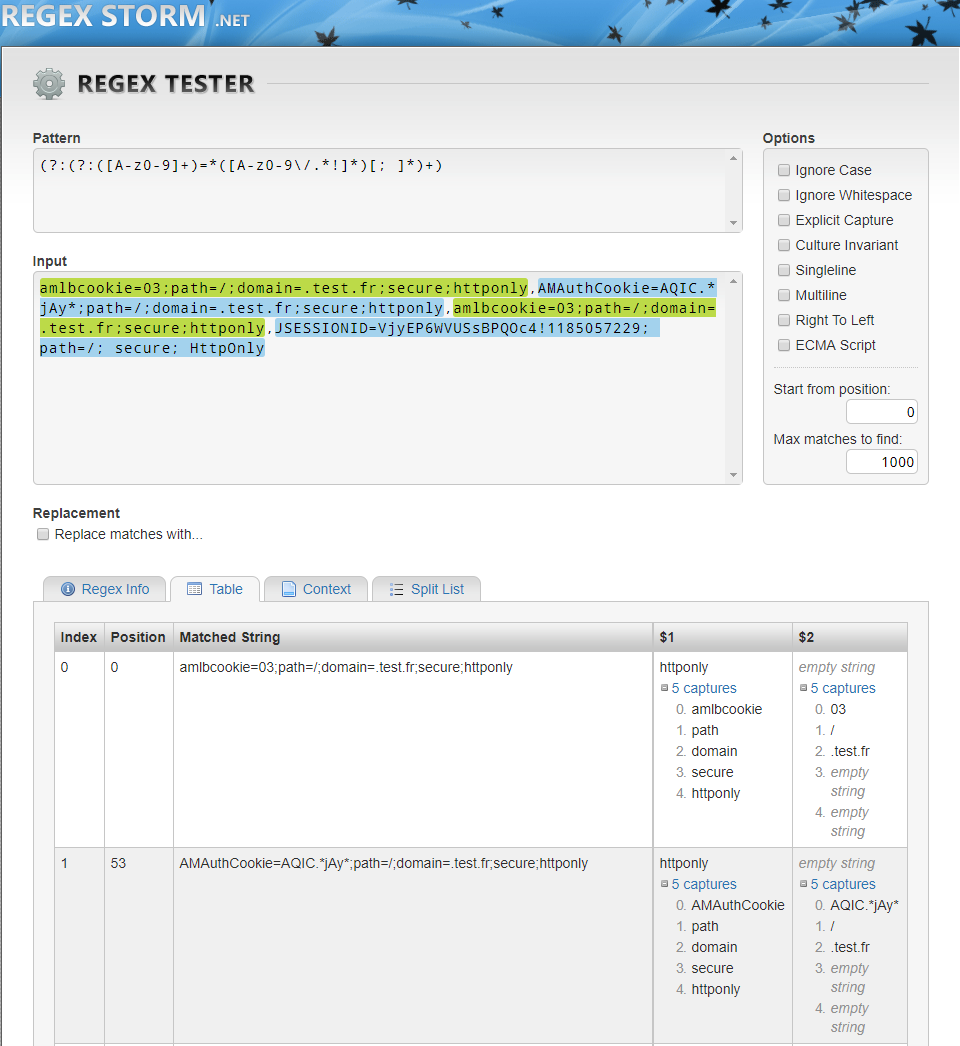Click capture 'amlbcookie' in $1 column
This screenshot has width=960, height=1046.
[727, 709]
